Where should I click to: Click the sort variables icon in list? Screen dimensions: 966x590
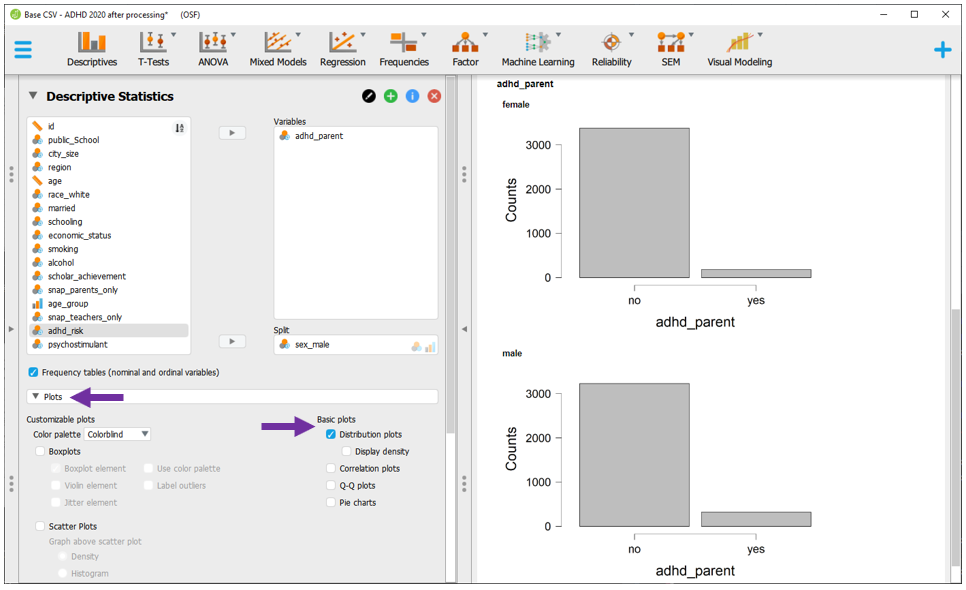pyautogui.click(x=180, y=128)
